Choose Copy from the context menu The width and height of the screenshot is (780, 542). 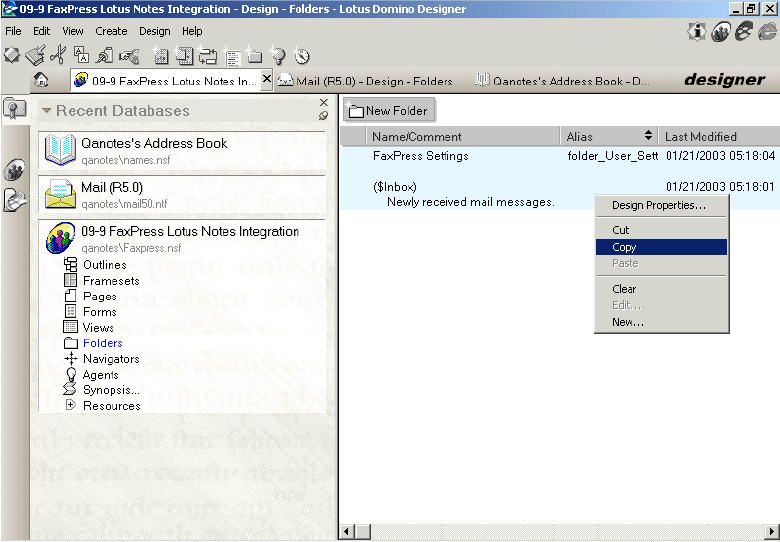624,247
